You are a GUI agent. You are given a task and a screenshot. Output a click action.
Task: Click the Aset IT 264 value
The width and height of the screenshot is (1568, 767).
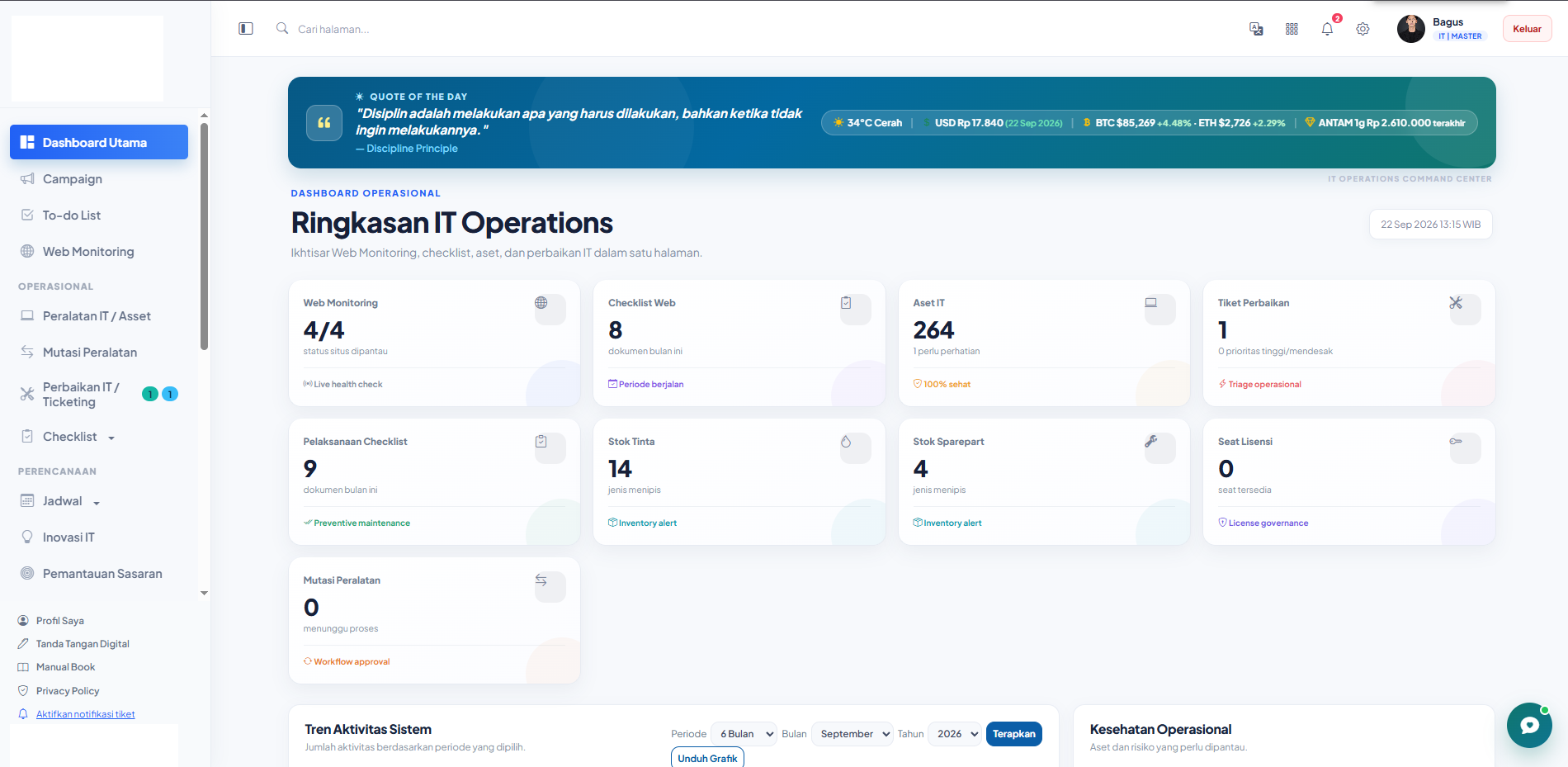[x=933, y=330]
